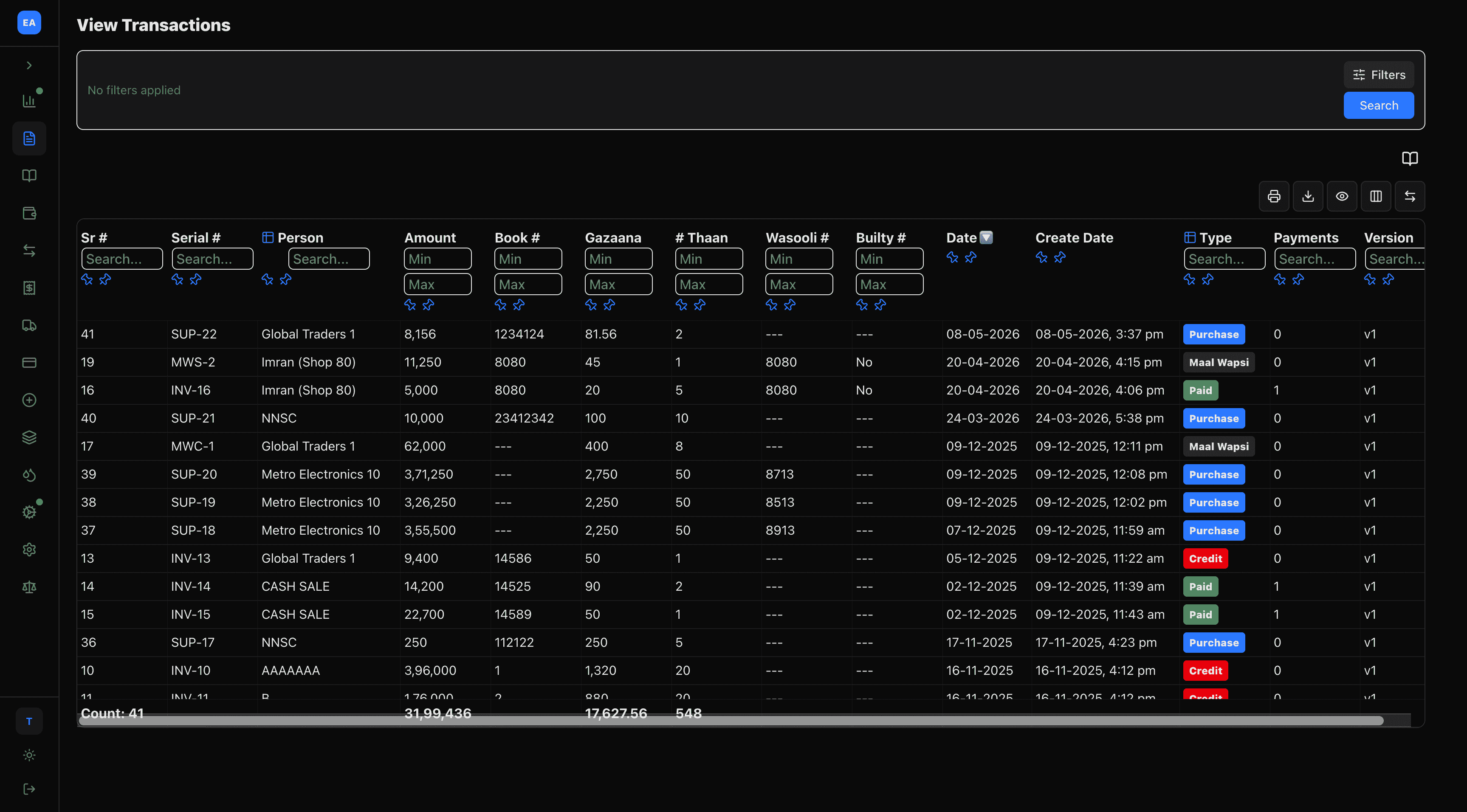Expand the sidebar with the chevron arrow
The image size is (1467, 812).
(29, 65)
